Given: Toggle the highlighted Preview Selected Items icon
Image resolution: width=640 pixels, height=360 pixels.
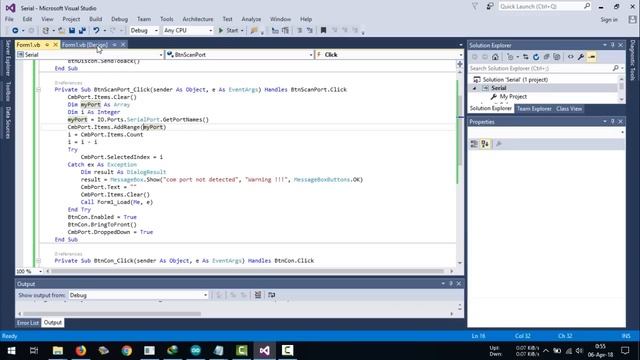Looking at the screenshot, I should click(x=591, y=57).
